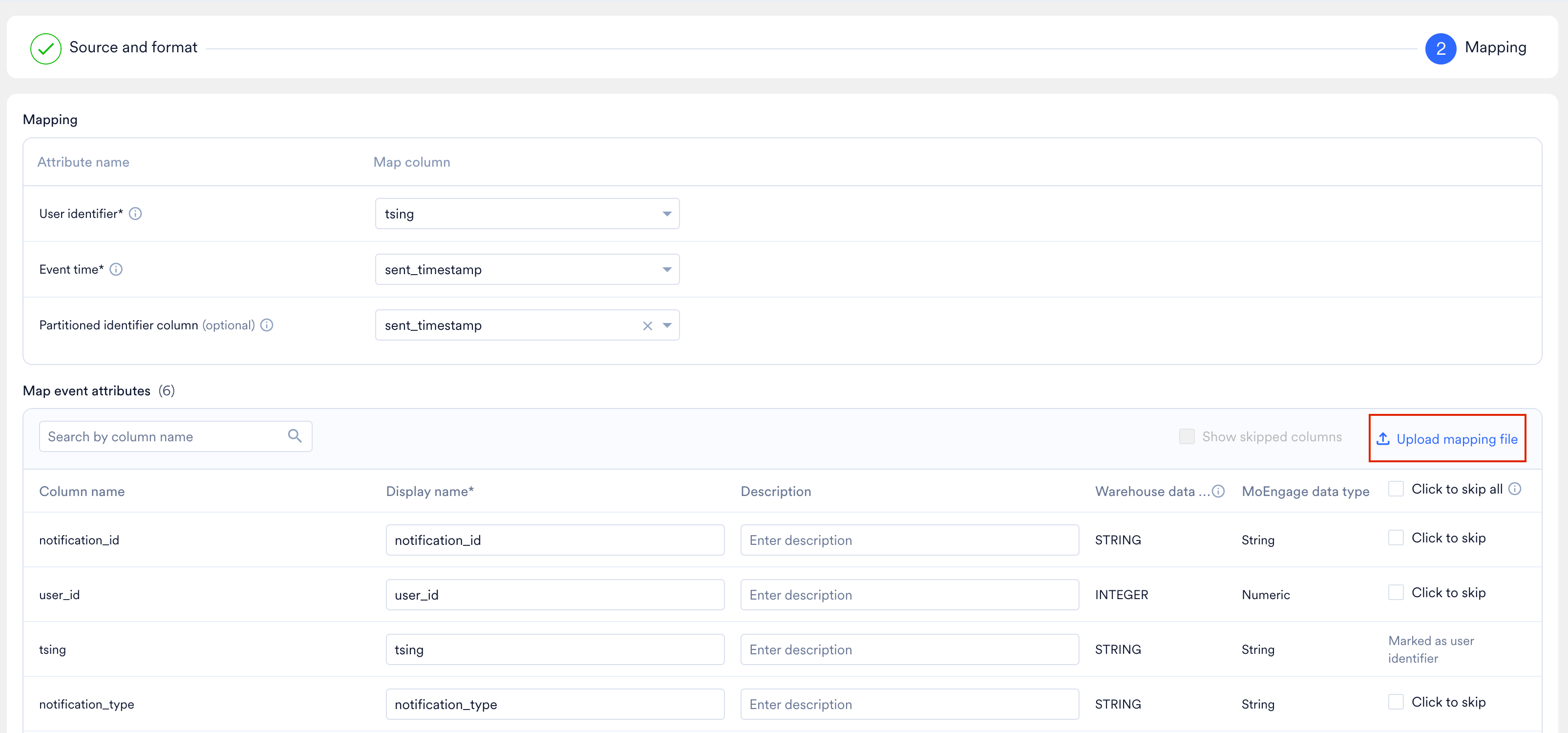1568x733 pixels.
Task: Edit the tsing display name field
Action: pyautogui.click(x=554, y=649)
